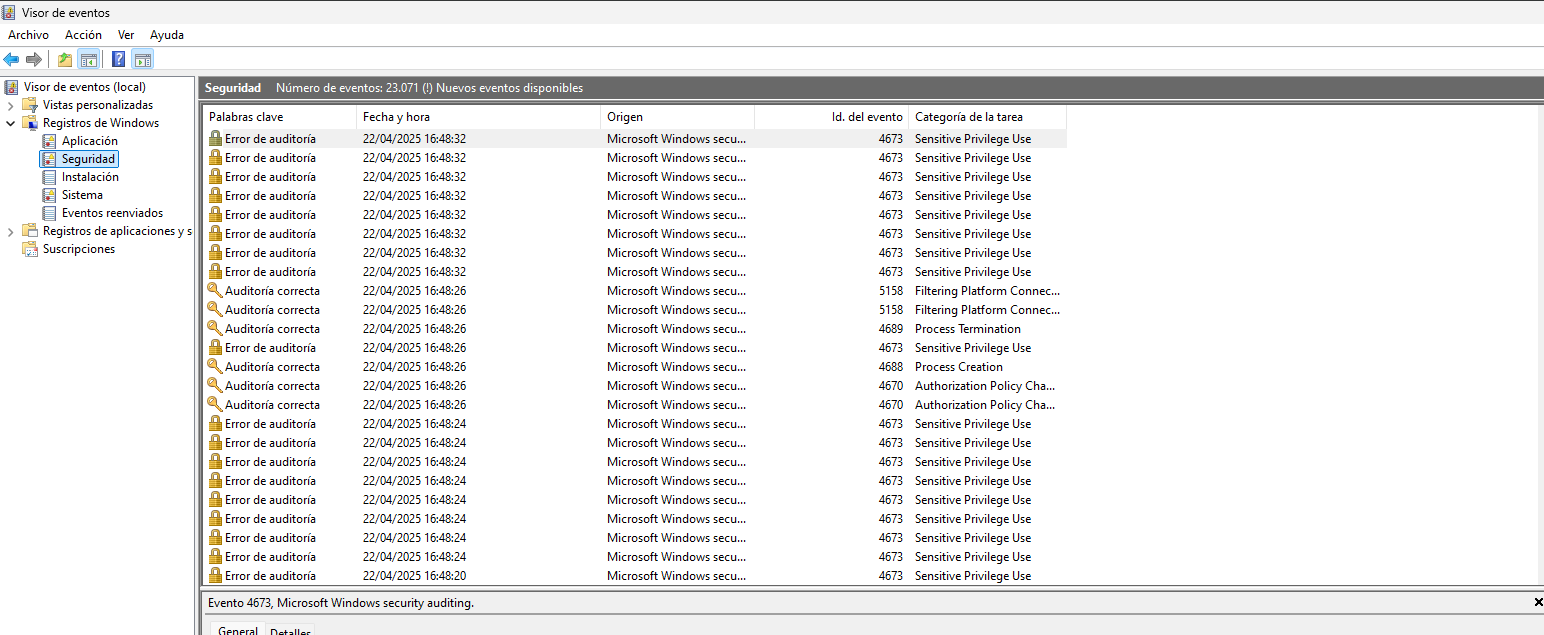Image resolution: width=1544 pixels, height=635 pixels.
Task: Click the Visor de eventos (local) root icon
Action: [12, 87]
